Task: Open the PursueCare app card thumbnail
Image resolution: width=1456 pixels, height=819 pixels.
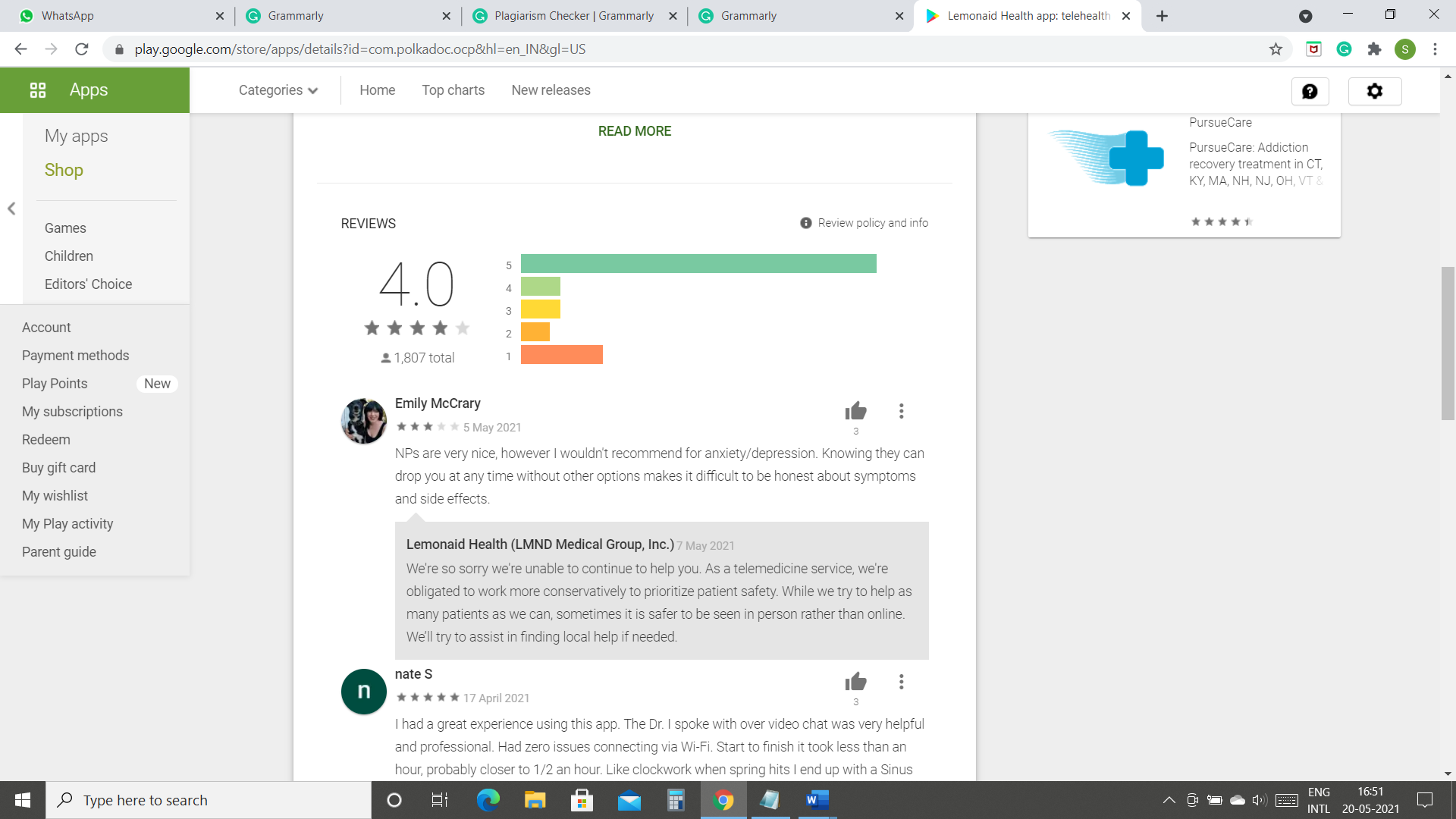Action: [x=1105, y=158]
